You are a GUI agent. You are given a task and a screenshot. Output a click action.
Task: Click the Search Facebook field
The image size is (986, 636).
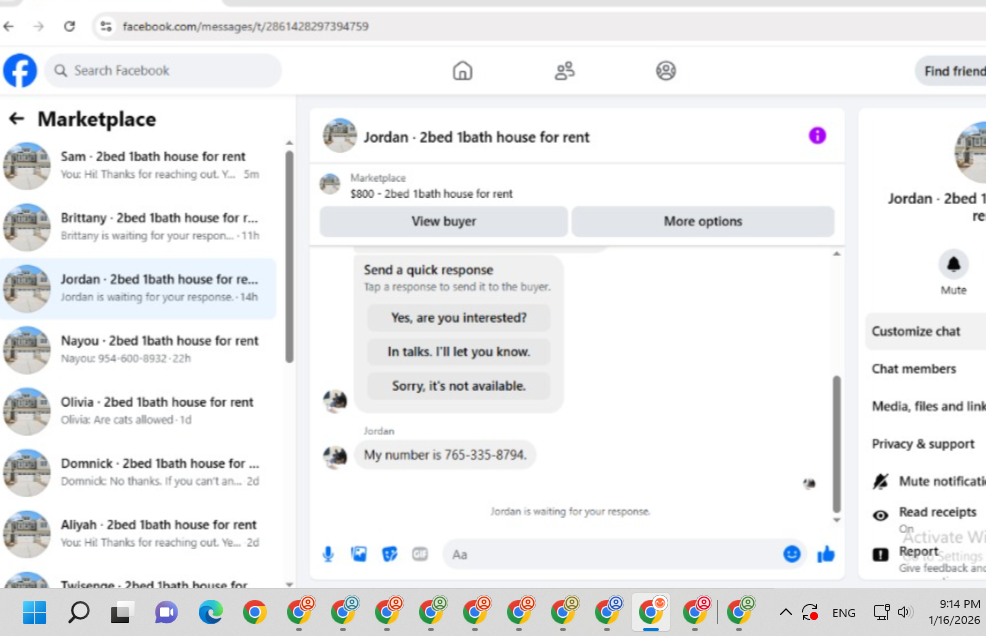pyautogui.click(x=163, y=70)
